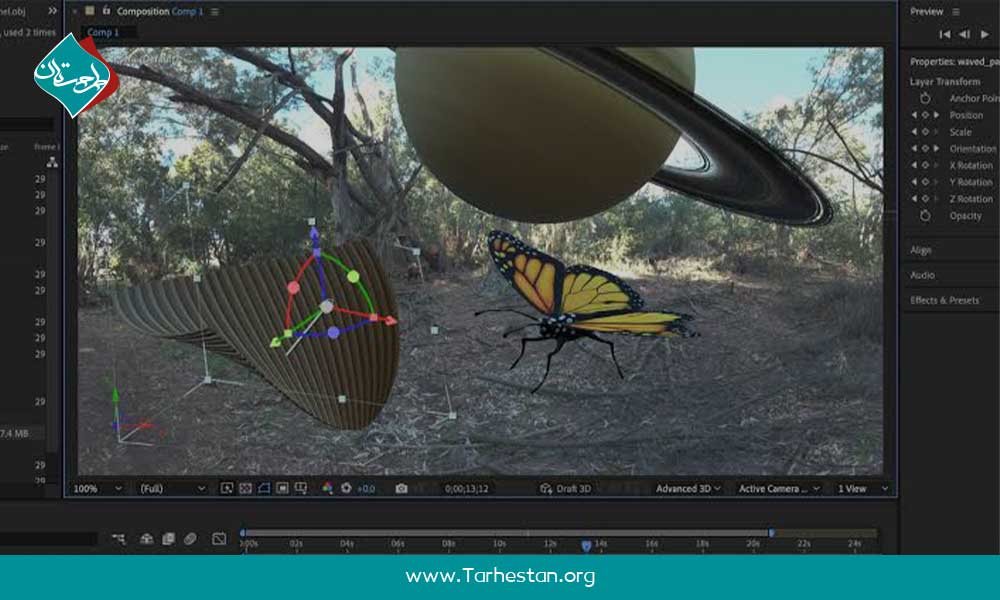Step back one frame in Preview panel

[964, 34]
